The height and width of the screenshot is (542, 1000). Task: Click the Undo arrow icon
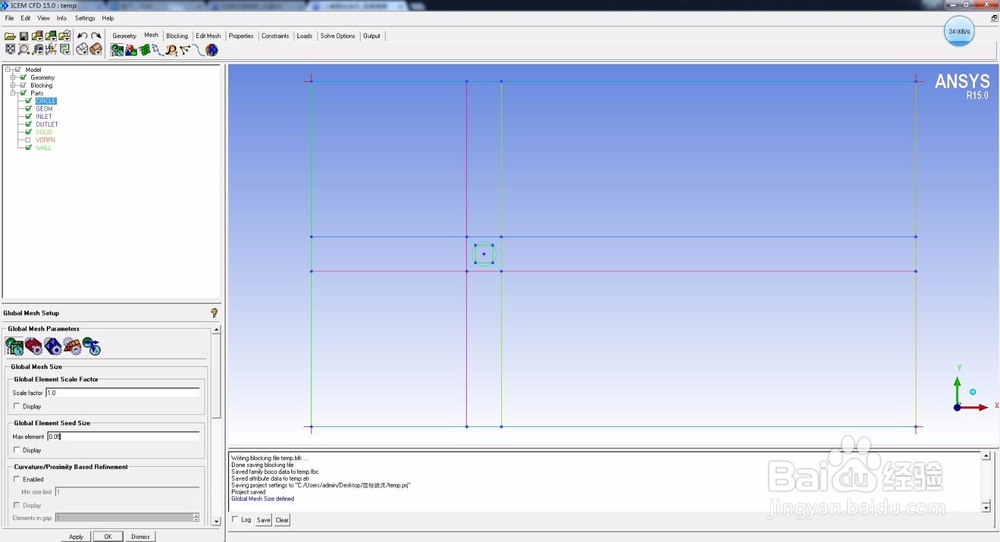tap(82, 36)
